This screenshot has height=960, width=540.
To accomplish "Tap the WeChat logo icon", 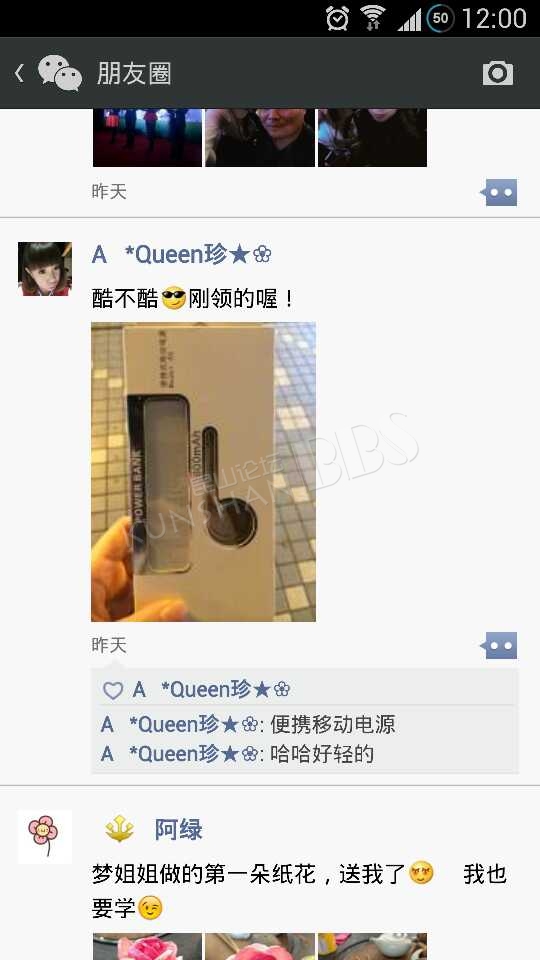I will coord(60,73).
